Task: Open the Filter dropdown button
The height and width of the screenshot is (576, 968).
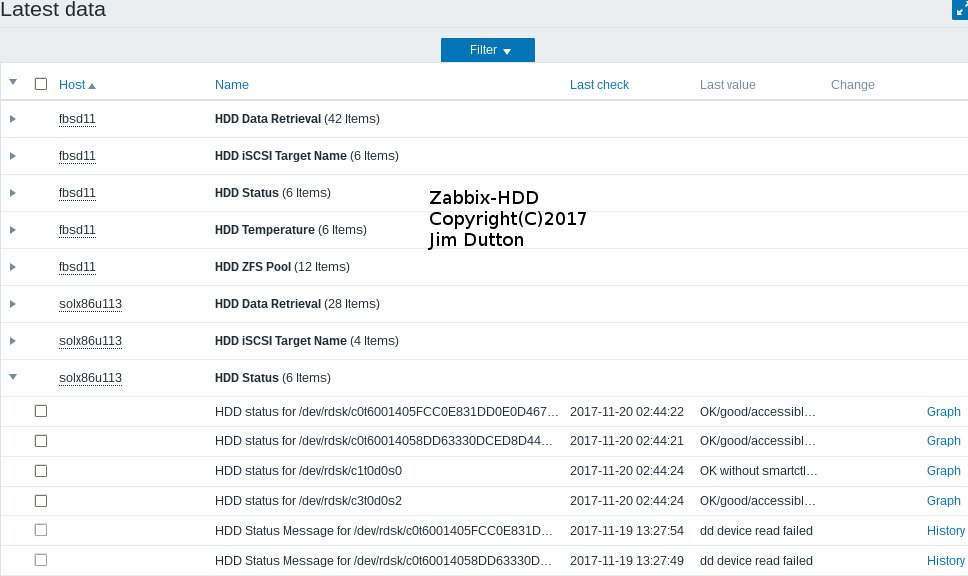Action: pyautogui.click(x=488, y=50)
